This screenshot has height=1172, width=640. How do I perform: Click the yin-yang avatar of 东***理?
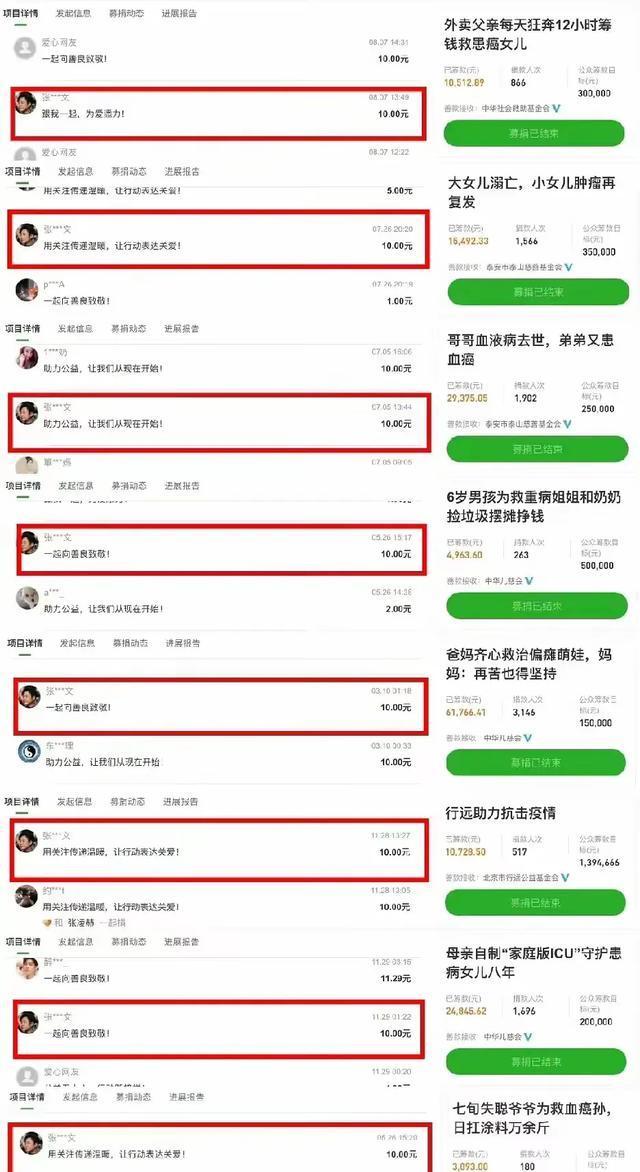28,751
